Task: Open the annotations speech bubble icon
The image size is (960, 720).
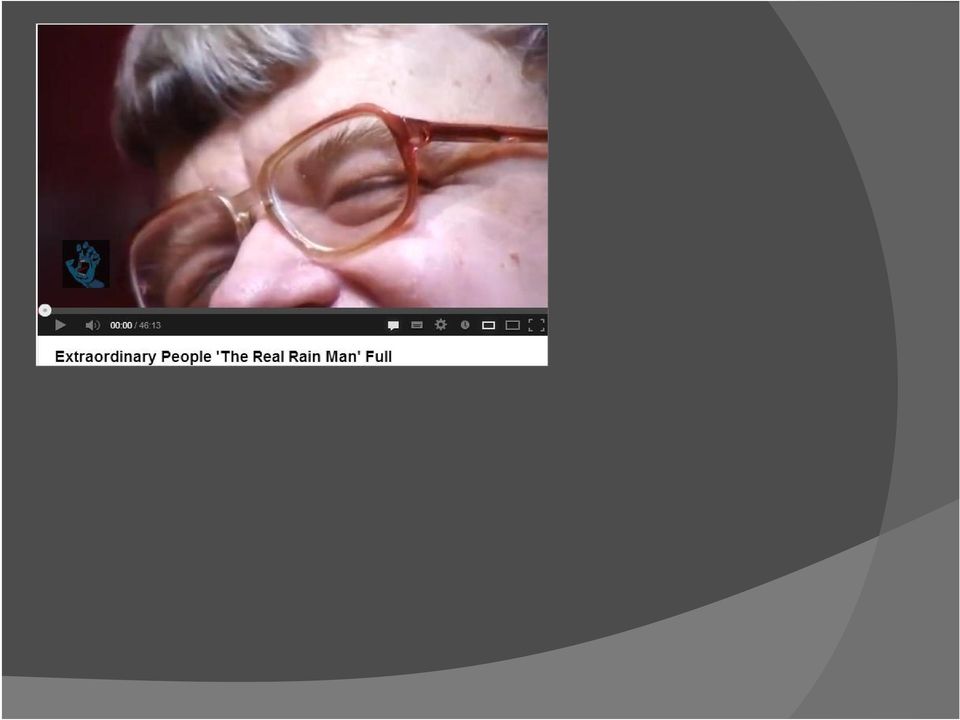Action: click(393, 325)
